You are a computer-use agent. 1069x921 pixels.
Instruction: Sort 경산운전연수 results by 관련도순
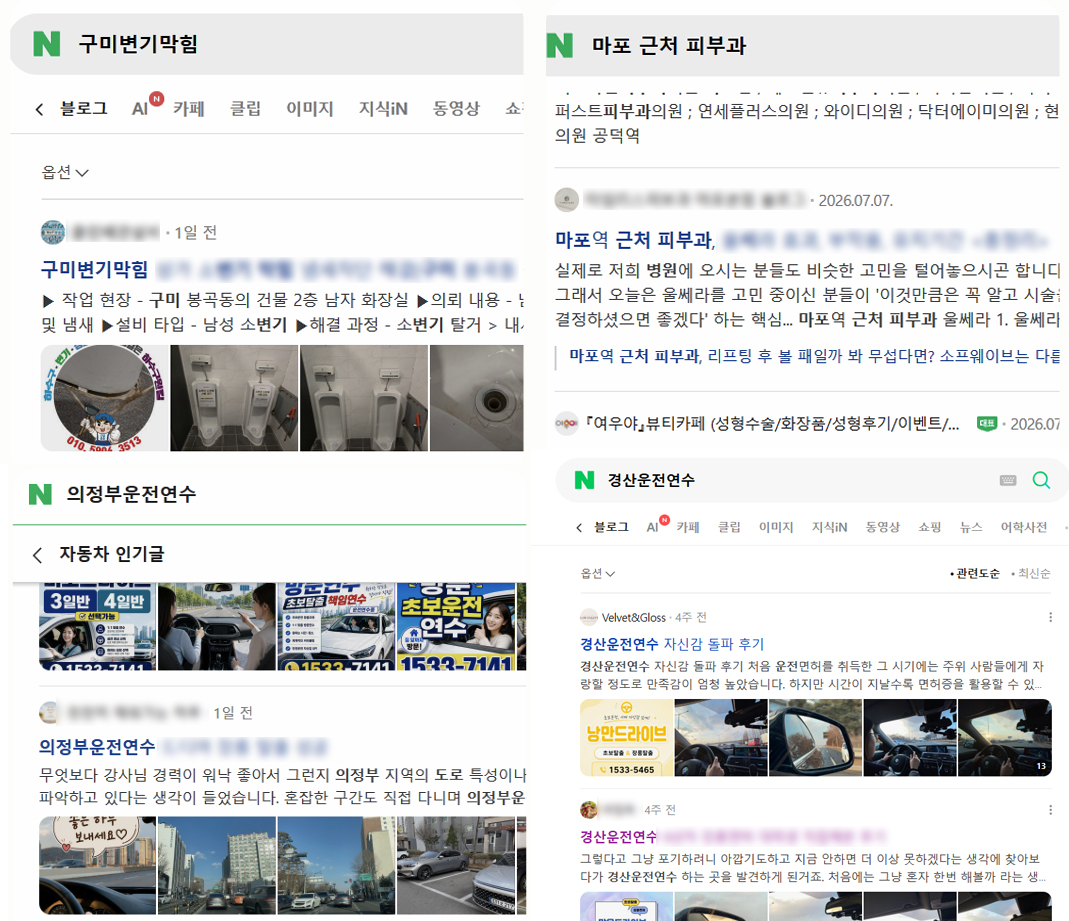(x=975, y=573)
